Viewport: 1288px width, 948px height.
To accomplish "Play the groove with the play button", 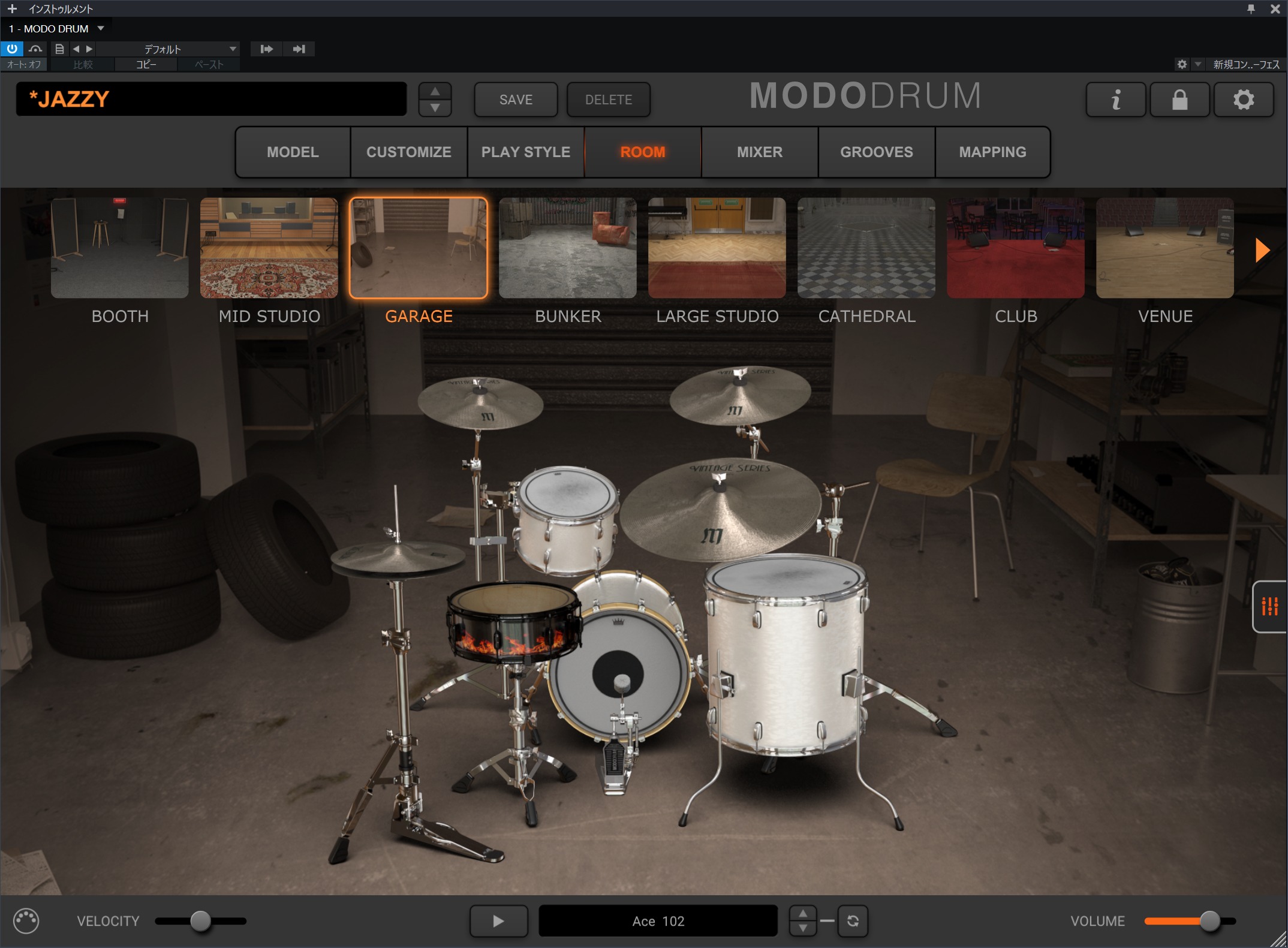I will (498, 921).
